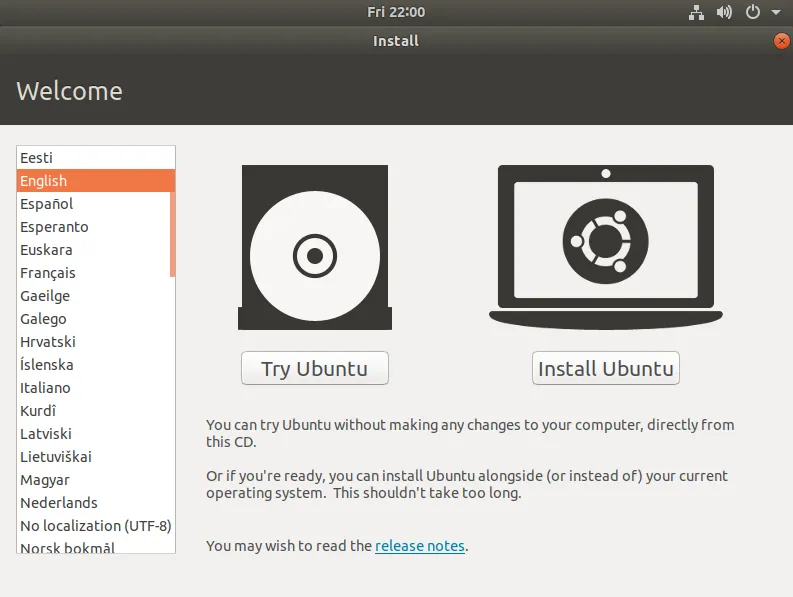Click the Install Ubuntu button
Image resolution: width=793 pixels, height=597 pixels.
coord(605,368)
